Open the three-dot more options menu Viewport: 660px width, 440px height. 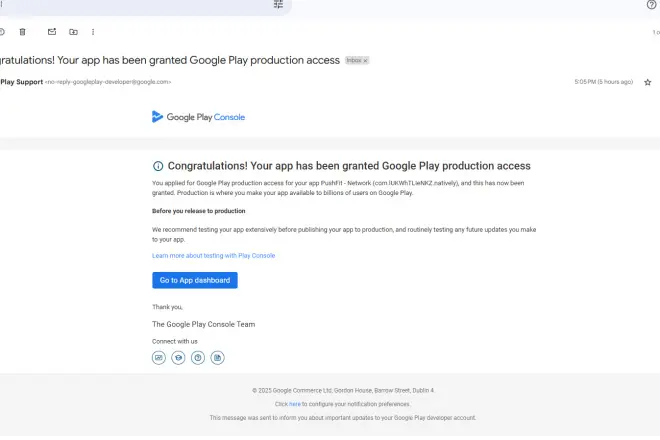(x=93, y=32)
